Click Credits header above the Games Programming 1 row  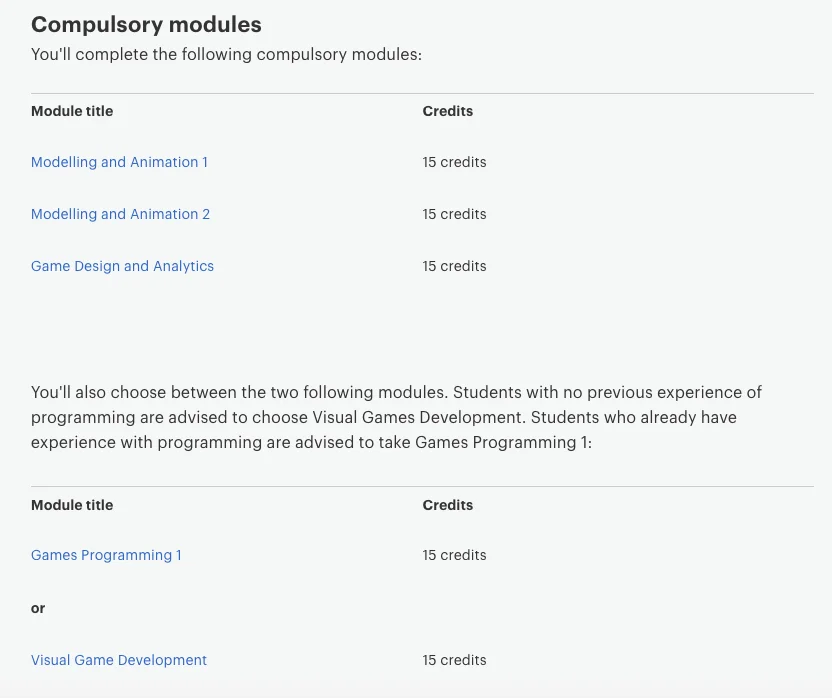[448, 505]
